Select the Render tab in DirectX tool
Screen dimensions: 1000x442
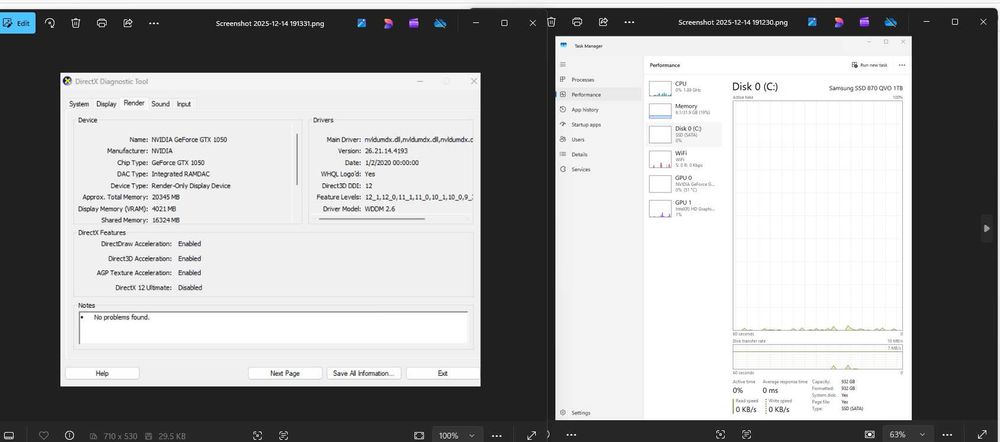pyautogui.click(x=134, y=103)
